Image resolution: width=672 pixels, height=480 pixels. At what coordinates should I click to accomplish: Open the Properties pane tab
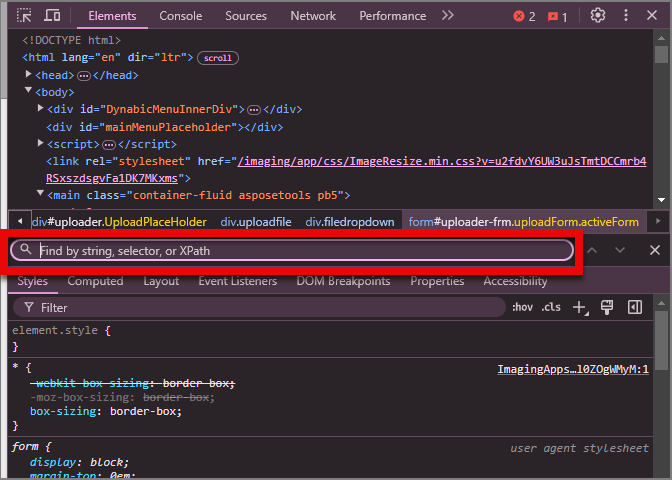(x=437, y=281)
